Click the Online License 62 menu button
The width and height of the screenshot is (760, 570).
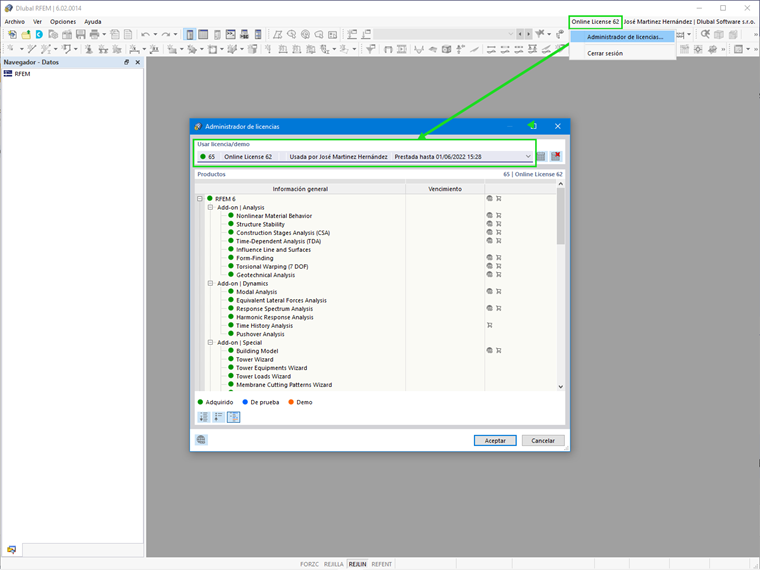[x=595, y=22]
